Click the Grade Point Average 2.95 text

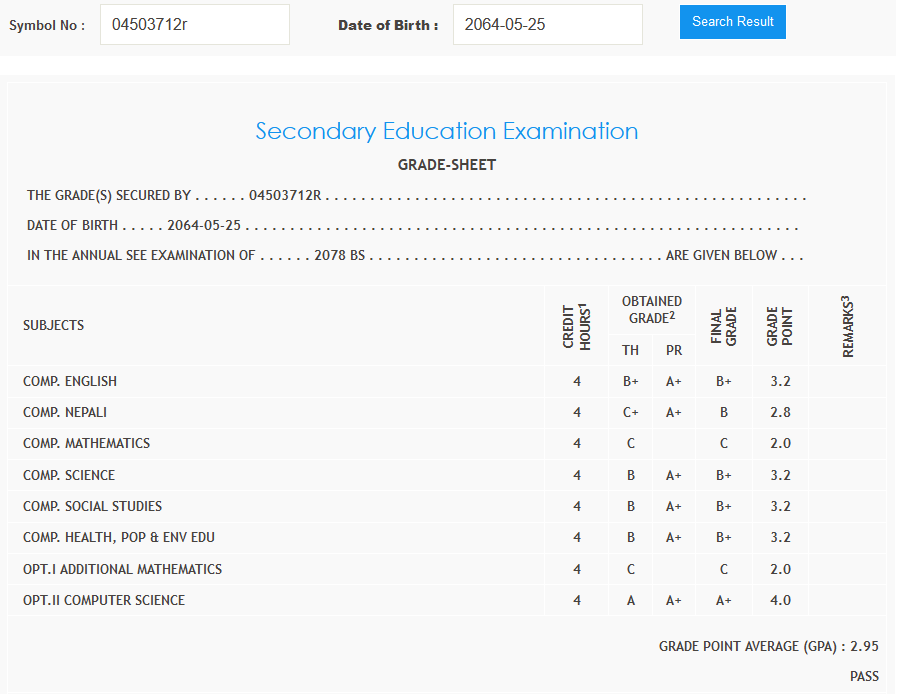[768, 647]
